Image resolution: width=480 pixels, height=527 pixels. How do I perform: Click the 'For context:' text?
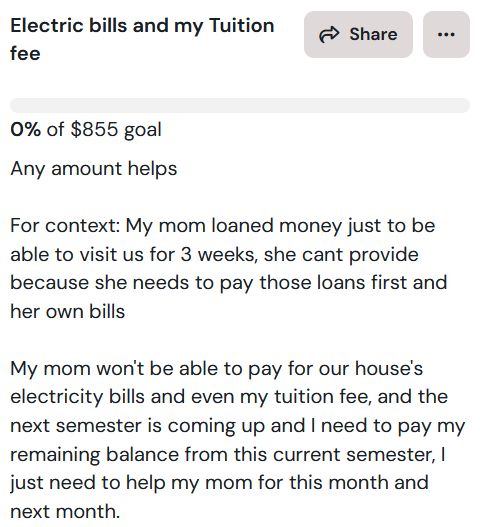[65, 225]
